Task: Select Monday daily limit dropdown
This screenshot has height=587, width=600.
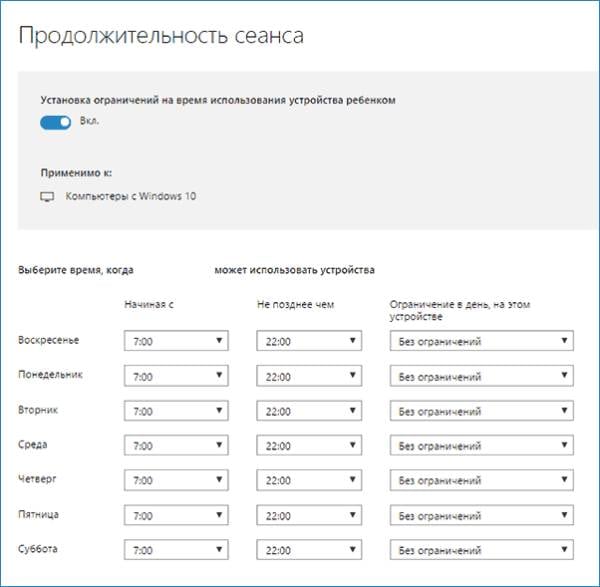Action: click(481, 377)
